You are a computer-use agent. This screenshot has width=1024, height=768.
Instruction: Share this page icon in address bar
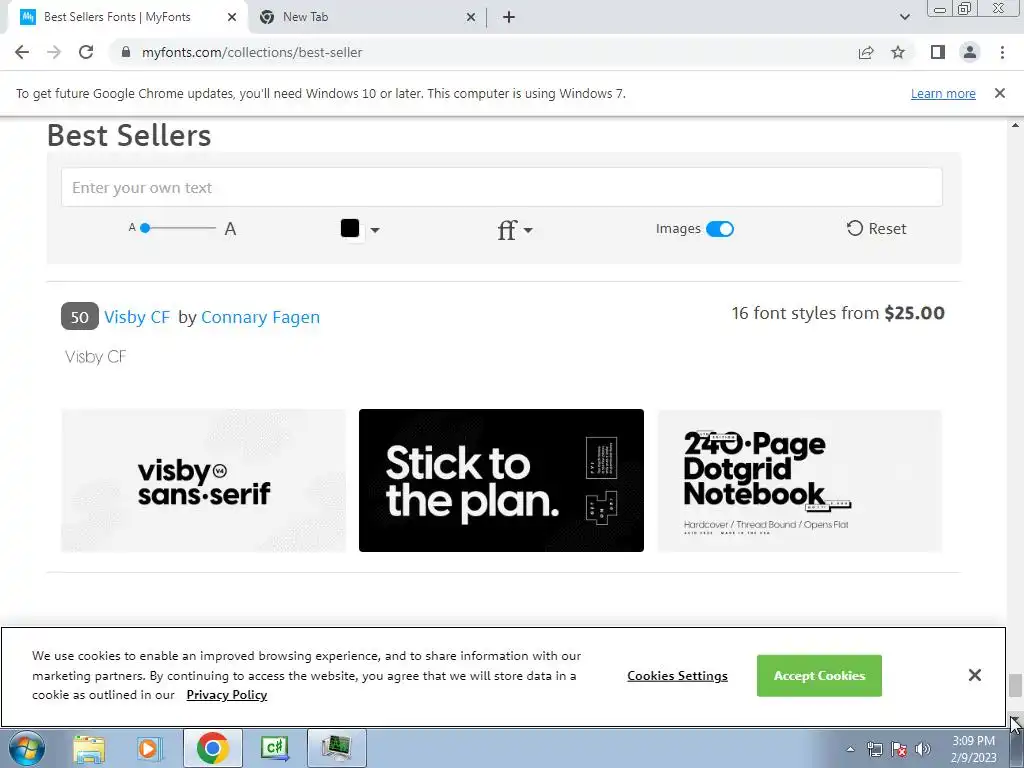(866, 52)
